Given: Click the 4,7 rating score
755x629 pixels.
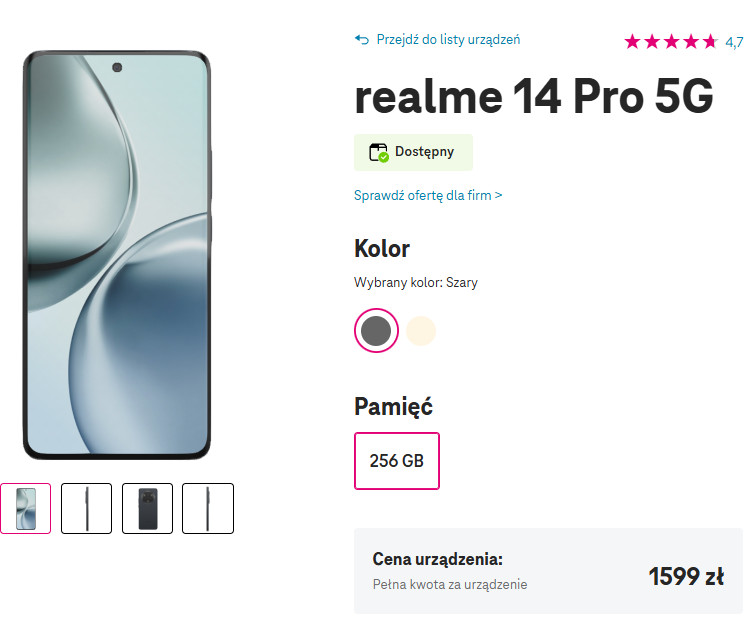Looking at the screenshot, I should 734,42.
